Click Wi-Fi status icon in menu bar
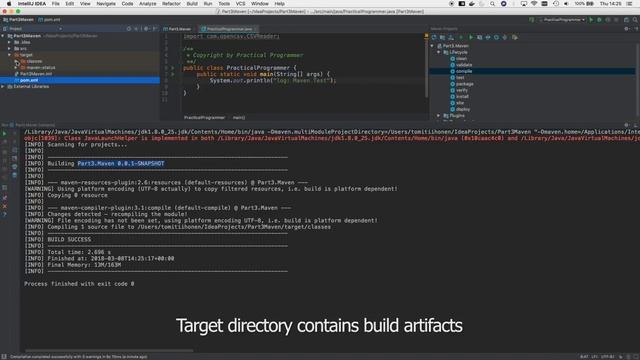Image resolution: width=640 pixels, height=360 pixels. pos(534,4)
